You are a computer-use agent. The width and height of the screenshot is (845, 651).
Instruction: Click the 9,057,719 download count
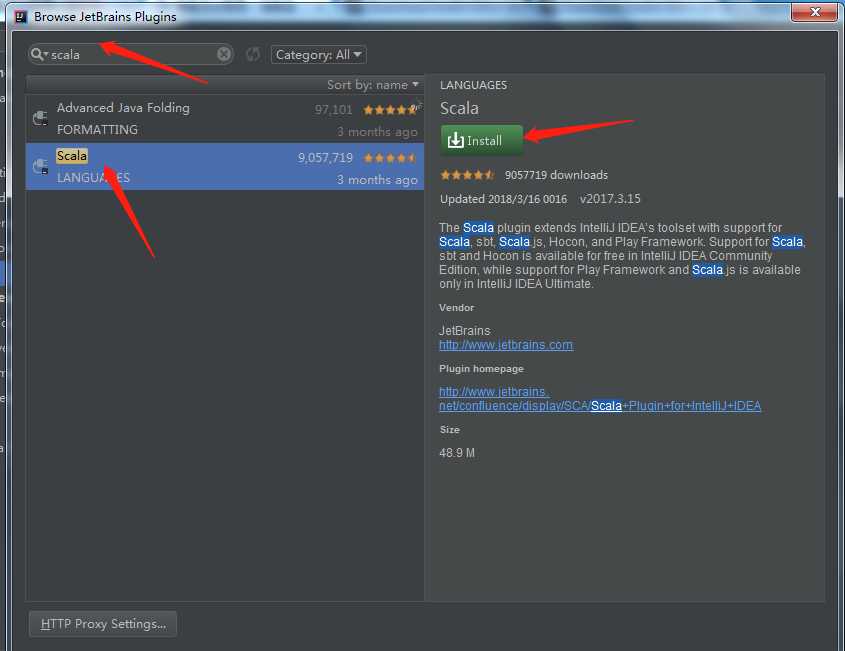tap(325, 158)
